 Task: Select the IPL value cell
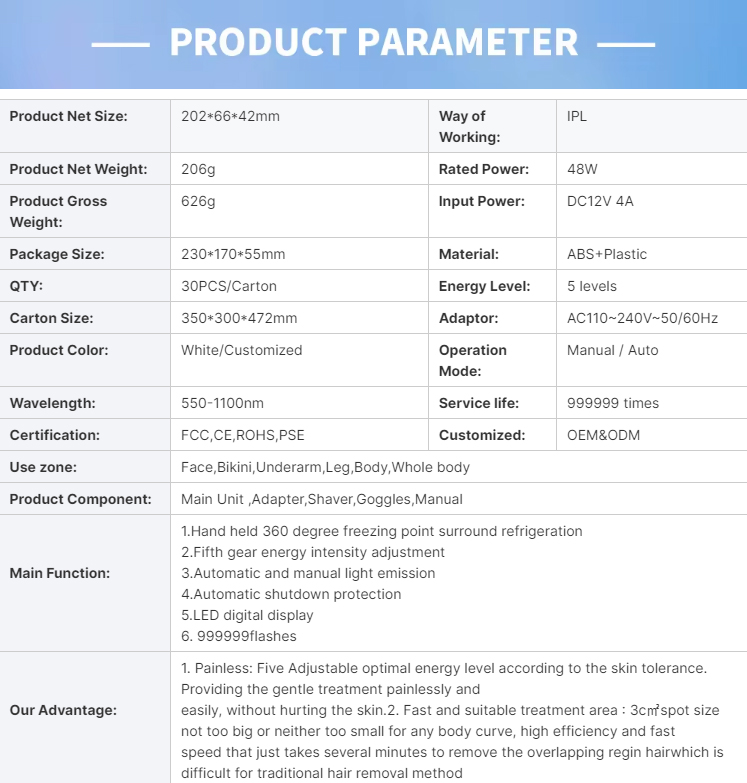tap(577, 116)
